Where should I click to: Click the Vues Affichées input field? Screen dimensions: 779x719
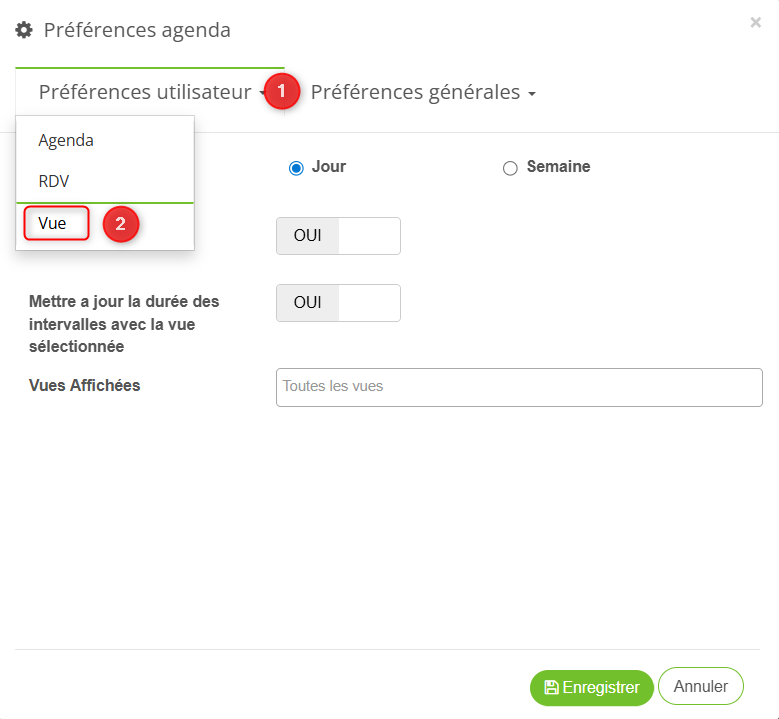pos(519,387)
